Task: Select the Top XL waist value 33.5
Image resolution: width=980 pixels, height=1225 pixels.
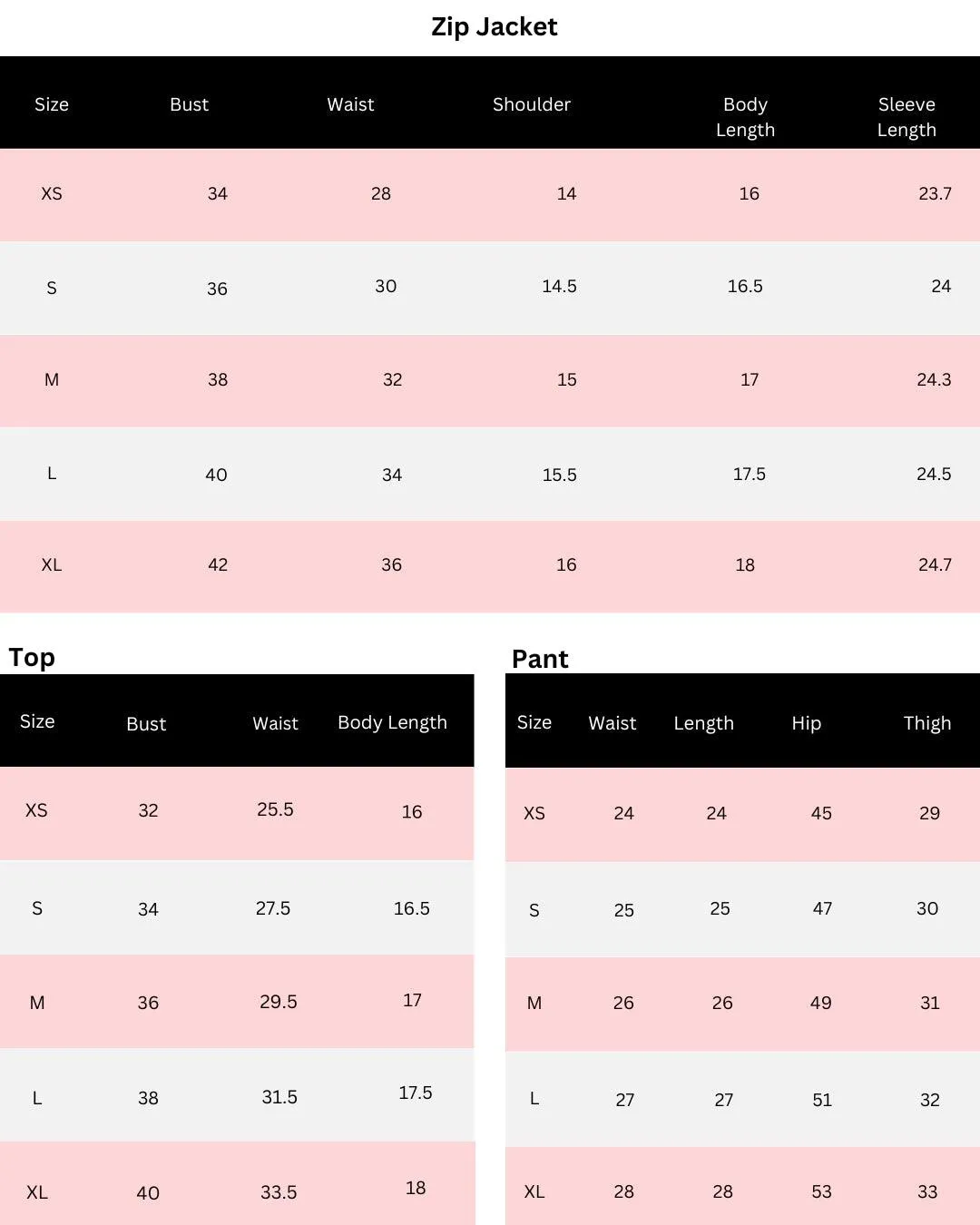Action: point(279,1192)
